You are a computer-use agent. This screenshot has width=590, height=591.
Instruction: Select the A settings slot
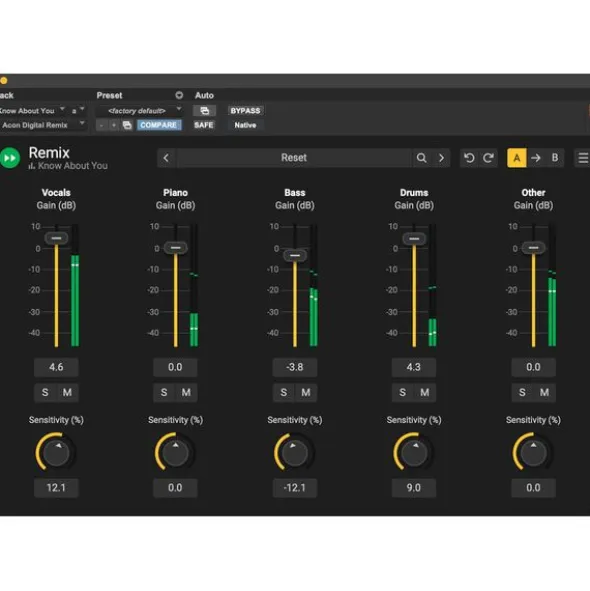tap(517, 158)
